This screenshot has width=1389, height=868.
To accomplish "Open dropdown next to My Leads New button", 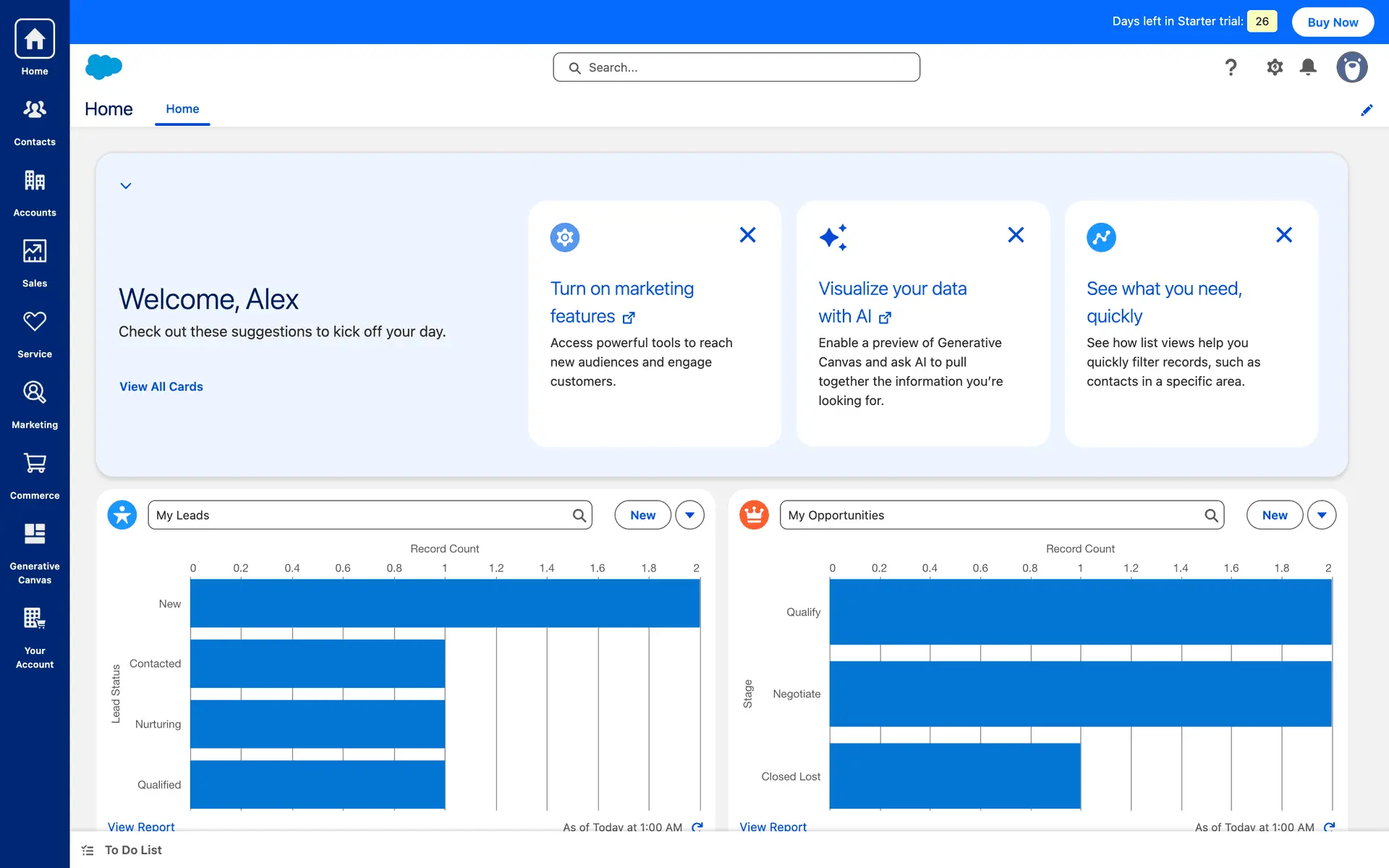I will click(689, 515).
